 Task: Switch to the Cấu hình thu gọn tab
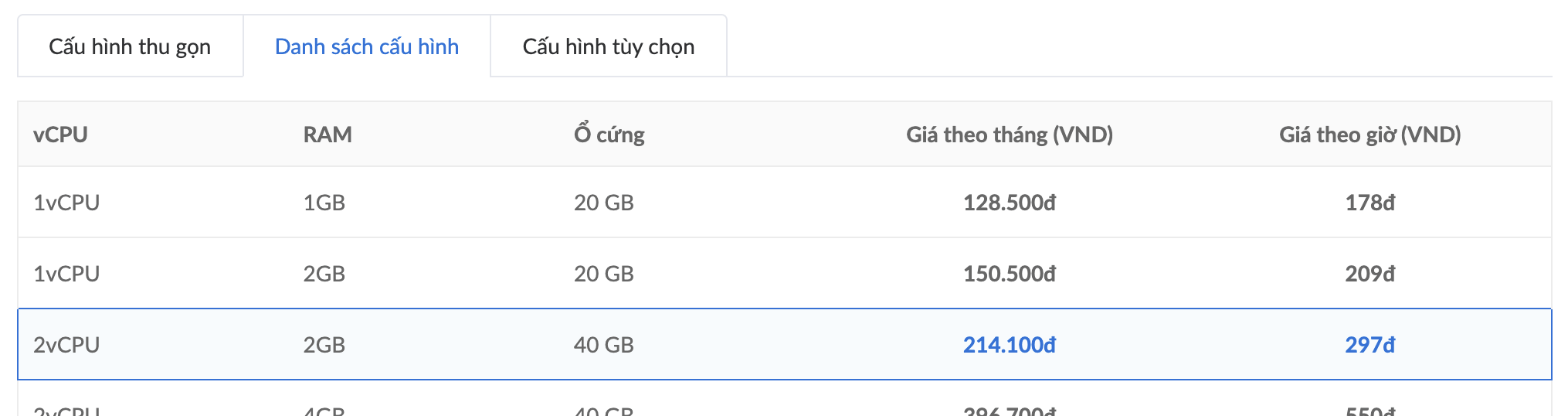[x=130, y=46]
